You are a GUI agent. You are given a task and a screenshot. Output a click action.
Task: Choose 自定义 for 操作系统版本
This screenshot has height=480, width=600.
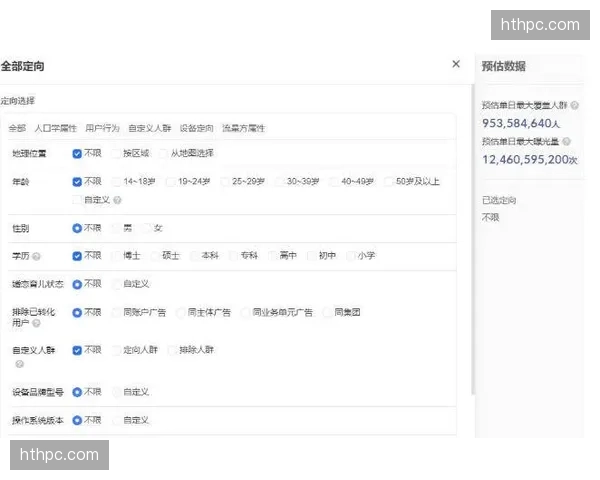(x=116, y=420)
